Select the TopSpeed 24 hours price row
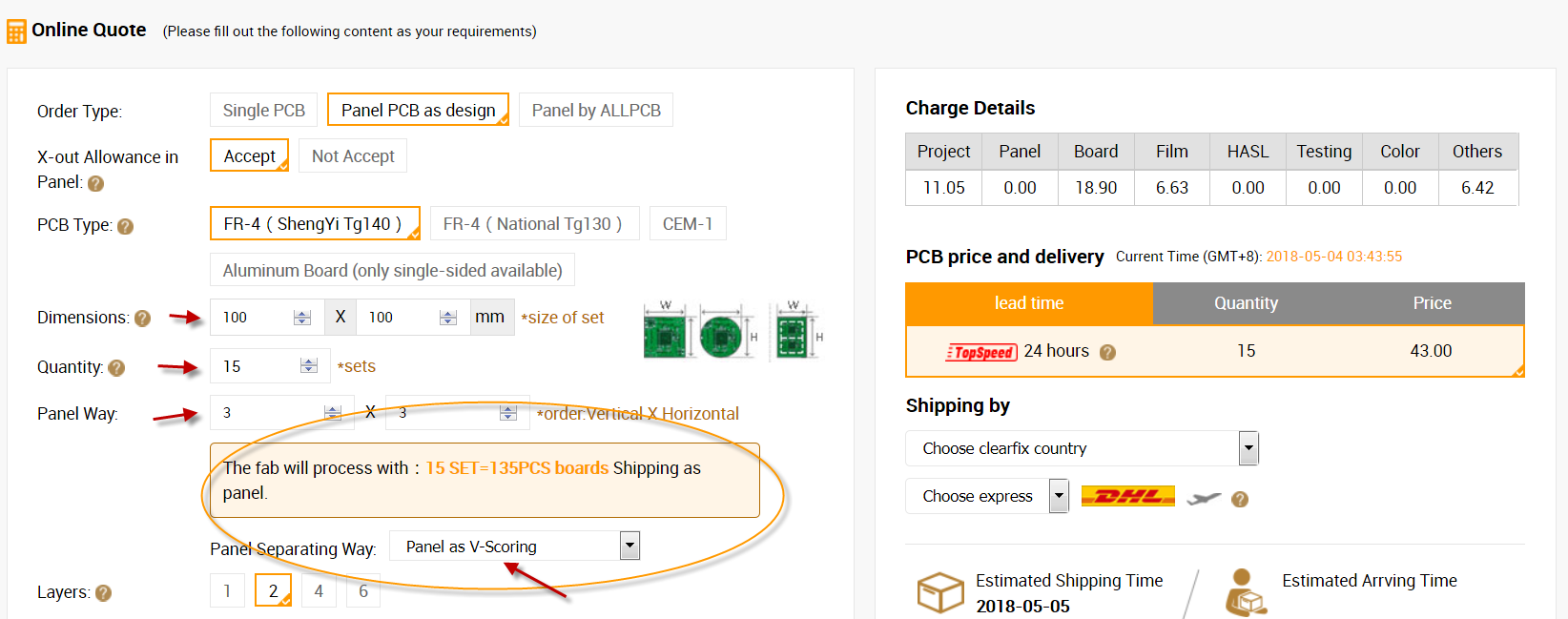The image size is (1568, 619). (1215, 351)
